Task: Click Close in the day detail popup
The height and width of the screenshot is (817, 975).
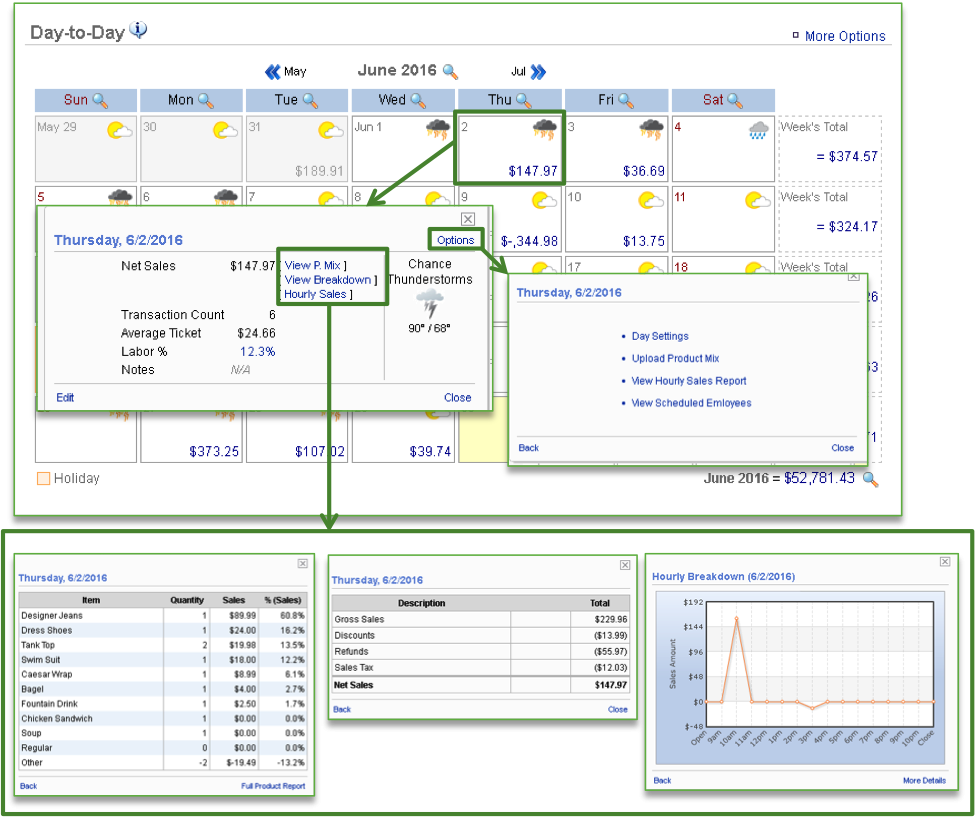Action: coord(458,398)
